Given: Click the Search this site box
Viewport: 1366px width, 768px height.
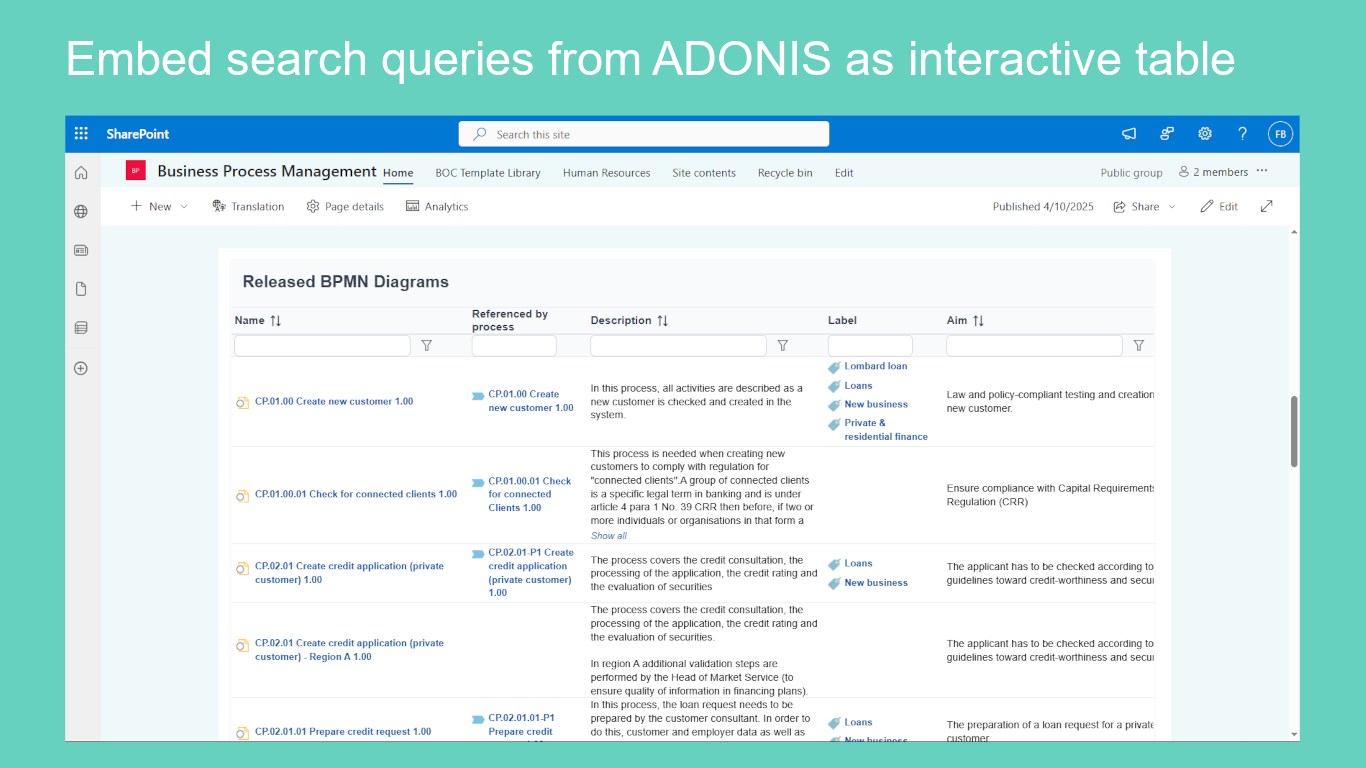Looking at the screenshot, I should click(x=644, y=134).
